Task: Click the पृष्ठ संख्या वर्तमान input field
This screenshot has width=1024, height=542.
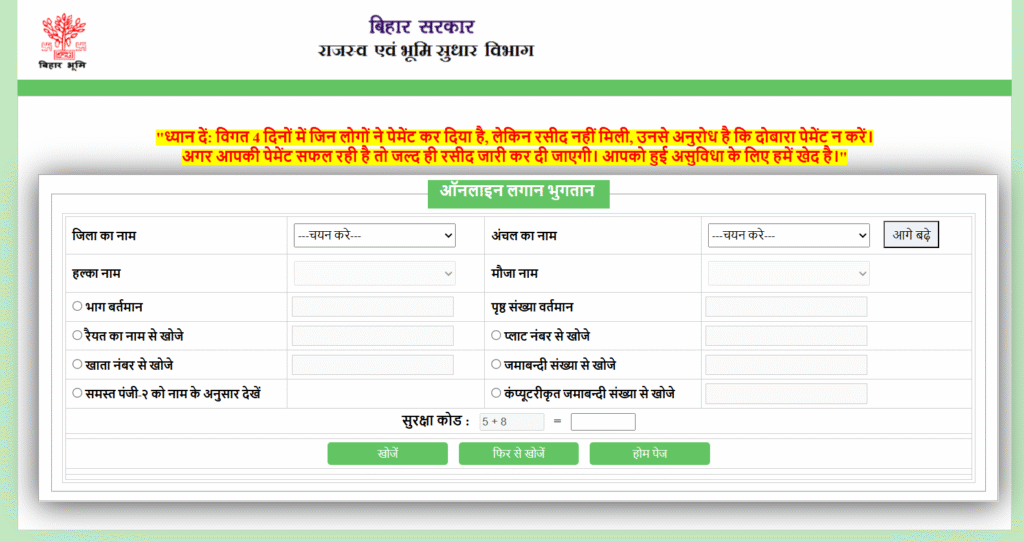Action: 786,307
